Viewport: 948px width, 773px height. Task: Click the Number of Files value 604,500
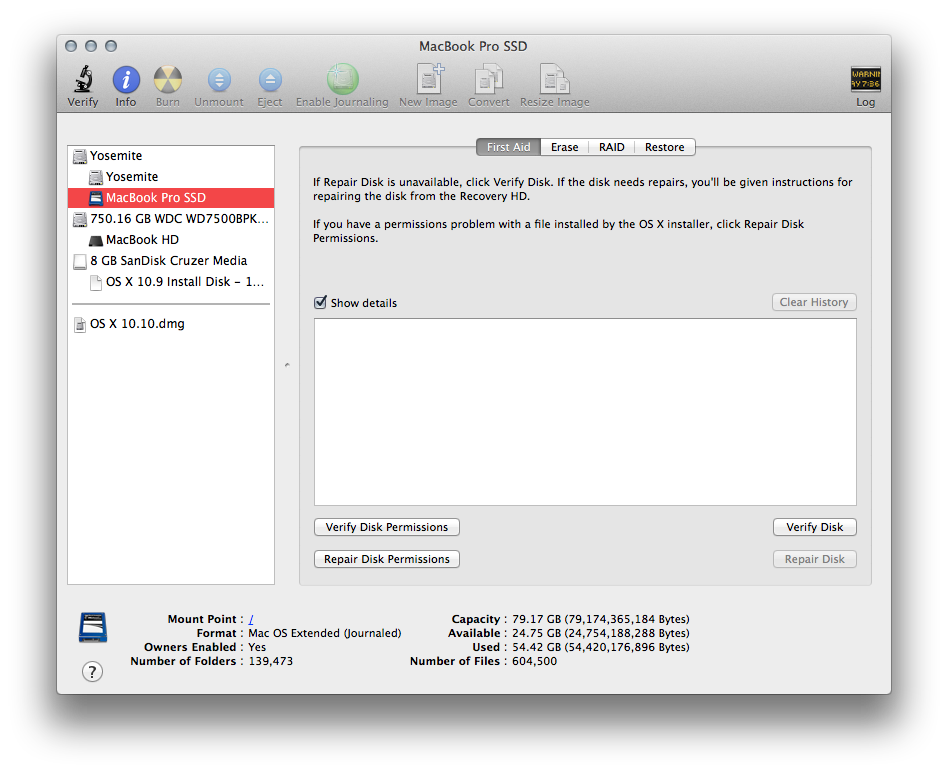point(534,661)
